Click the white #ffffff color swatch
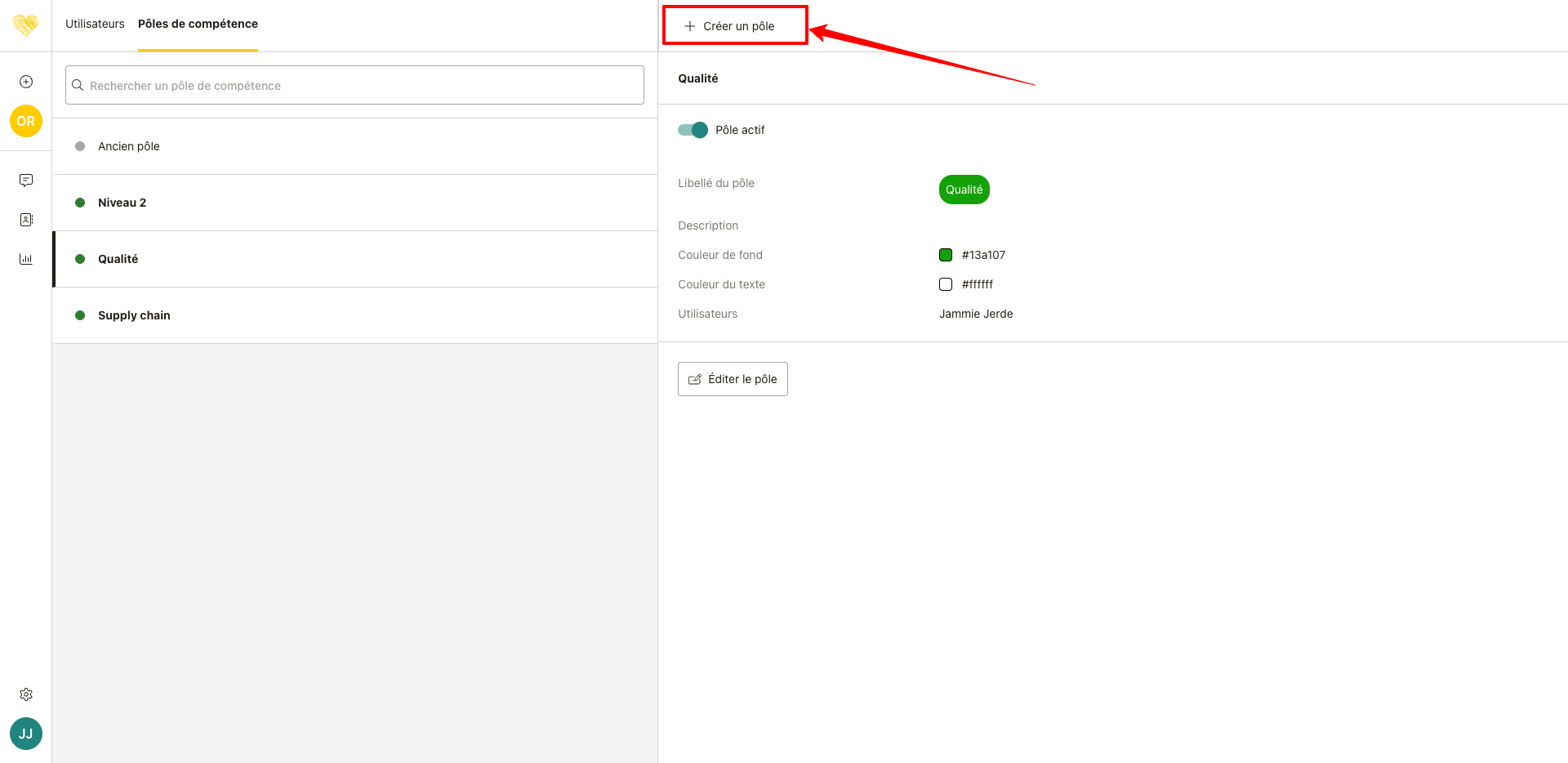The height and width of the screenshot is (763, 1568). pos(946,284)
